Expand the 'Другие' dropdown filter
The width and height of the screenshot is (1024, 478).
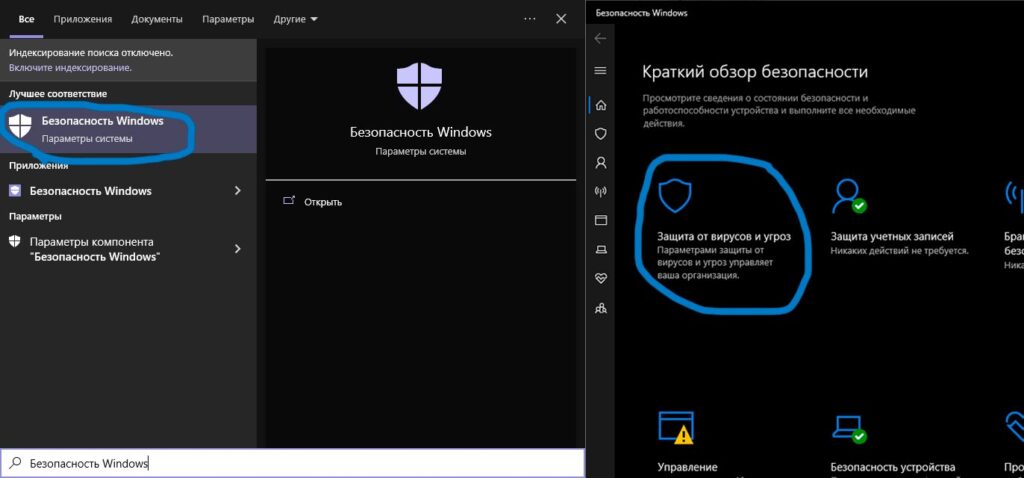[x=295, y=20]
